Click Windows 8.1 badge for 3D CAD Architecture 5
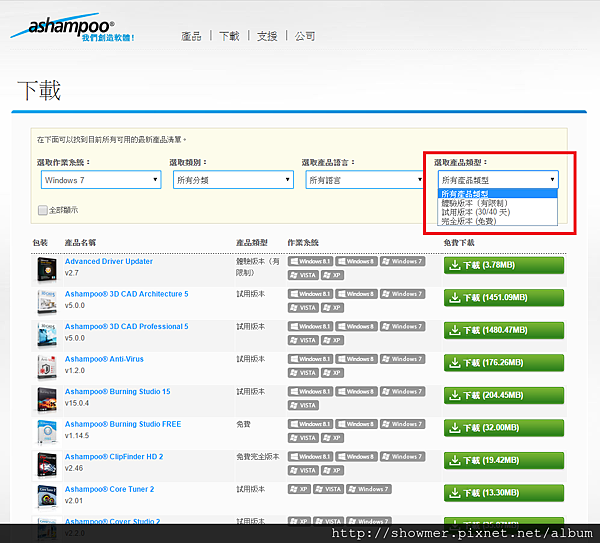600x543 pixels. pyautogui.click(x=310, y=294)
